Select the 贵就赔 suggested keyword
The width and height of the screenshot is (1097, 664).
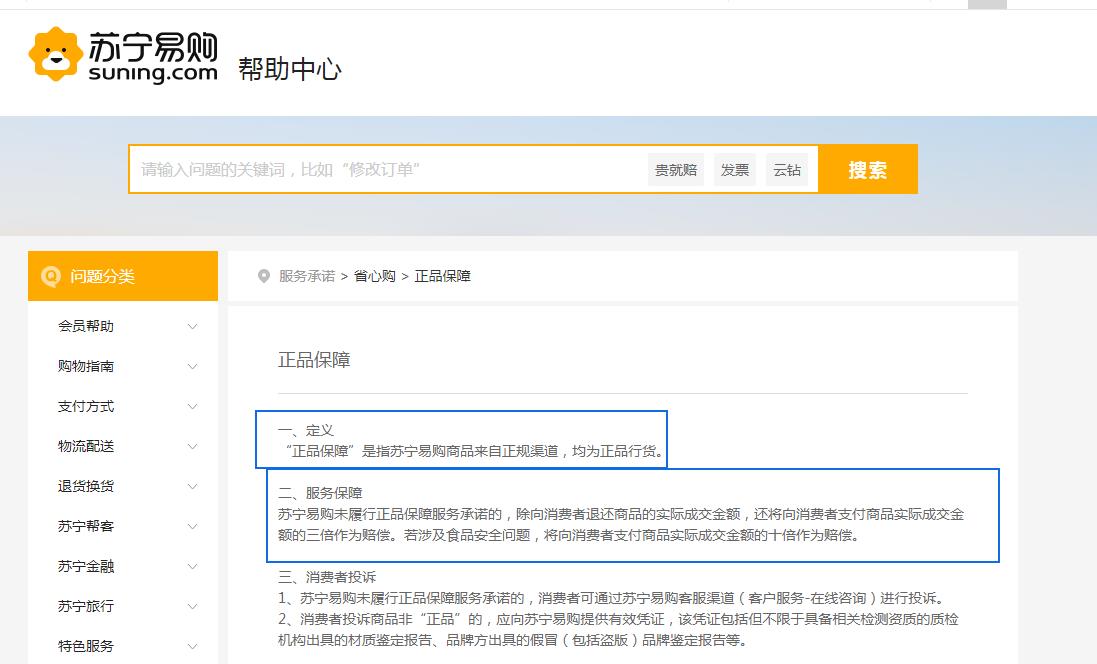click(x=676, y=170)
